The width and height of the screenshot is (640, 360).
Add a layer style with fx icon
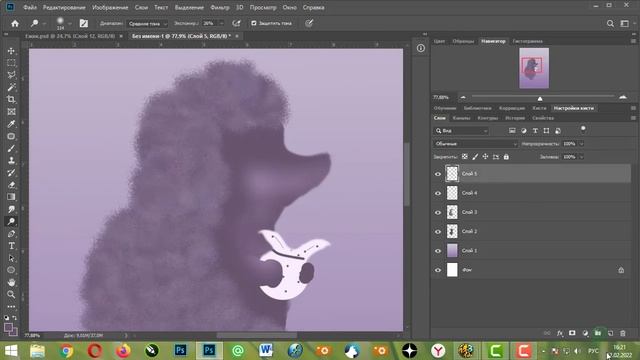click(x=560, y=333)
